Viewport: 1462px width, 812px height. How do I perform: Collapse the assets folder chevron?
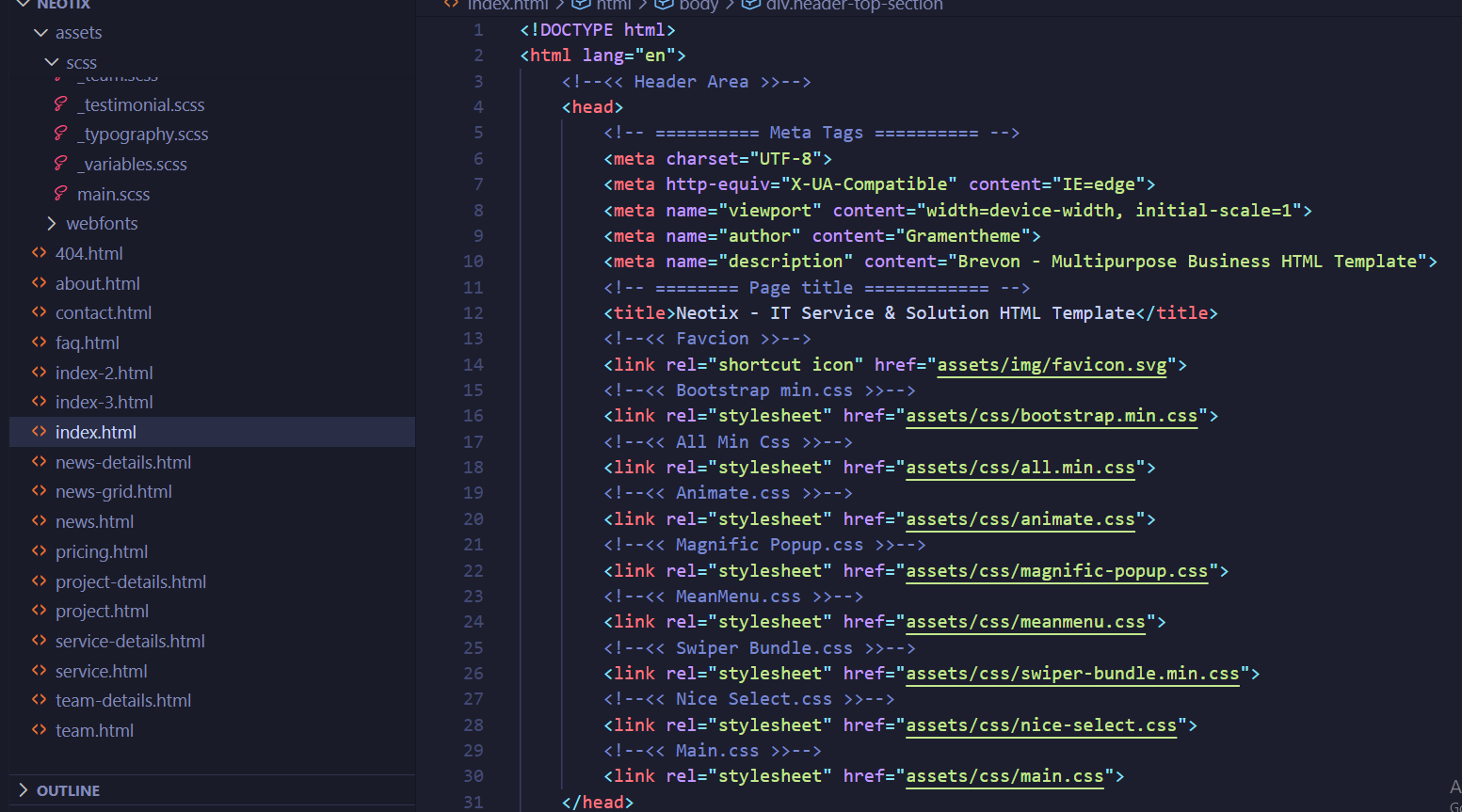[x=40, y=33]
